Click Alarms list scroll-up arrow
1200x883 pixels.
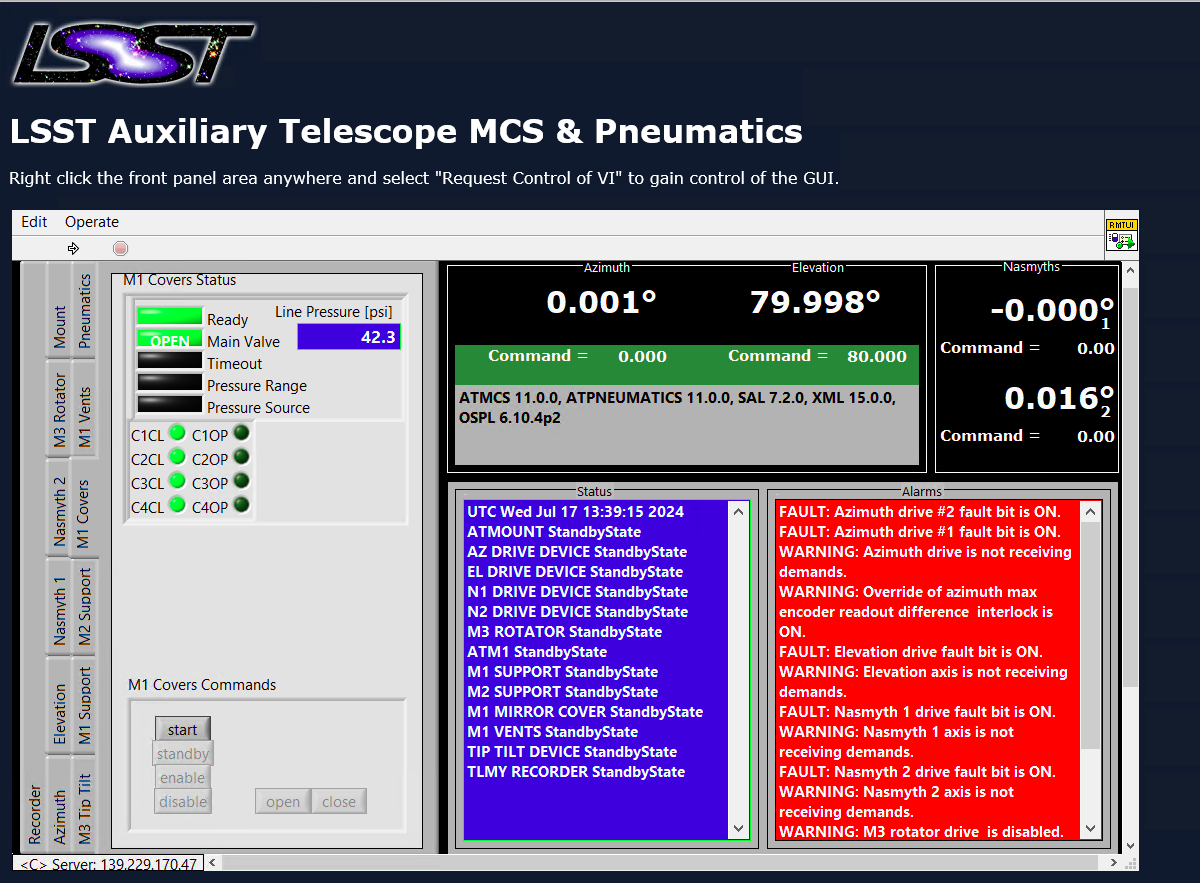1091,512
